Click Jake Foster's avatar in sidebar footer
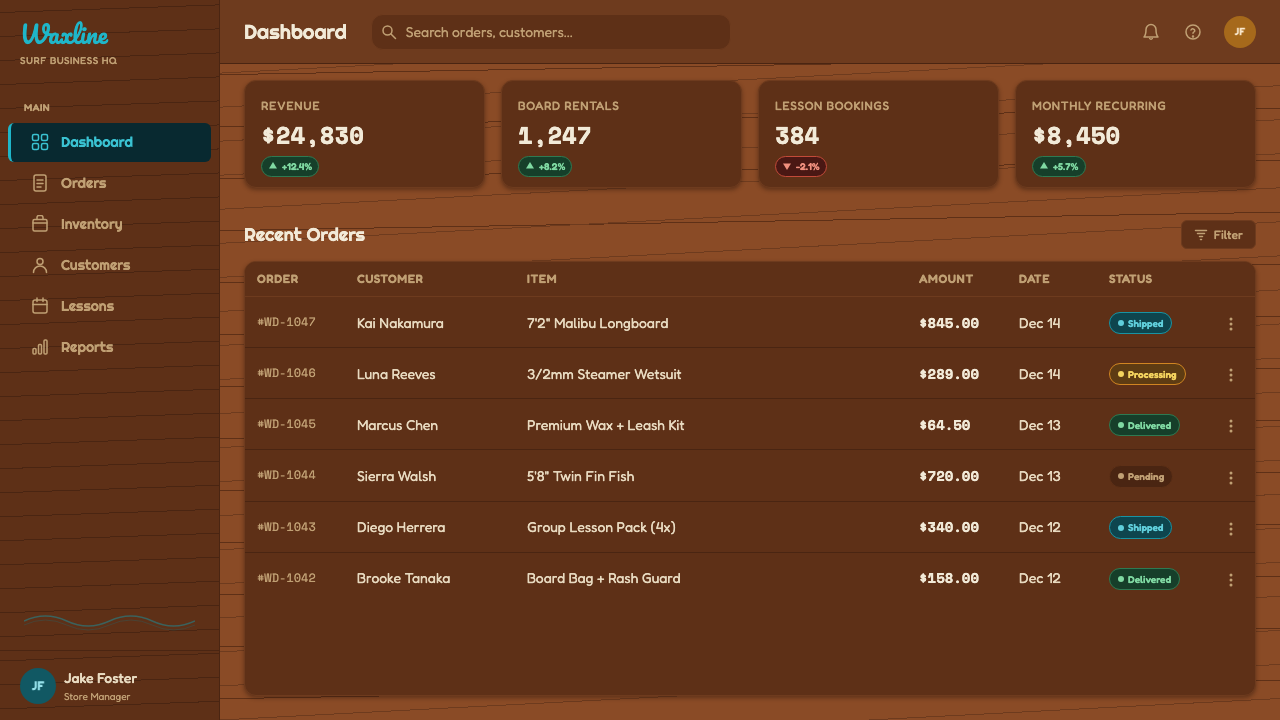Viewport: 1280px width, 720px height. (38, 686)
